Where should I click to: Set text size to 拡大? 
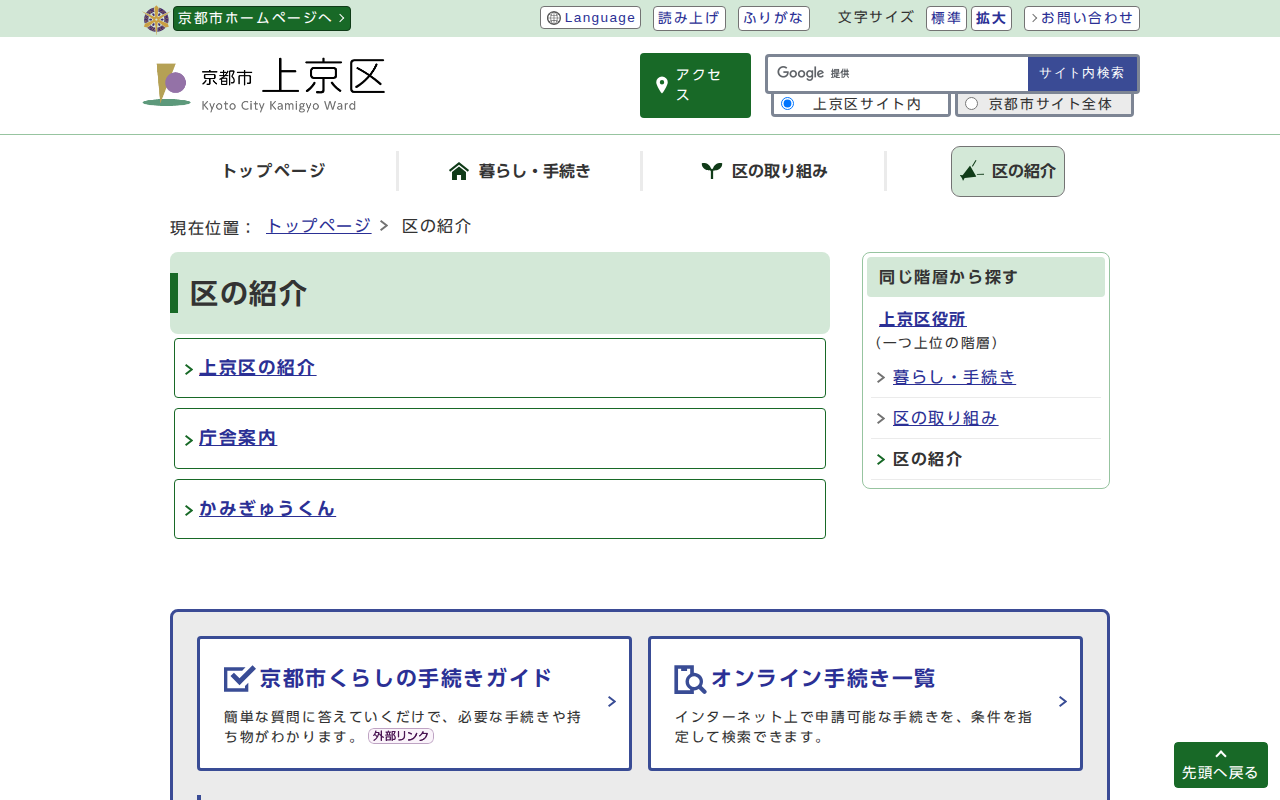(x=991, y=18)
